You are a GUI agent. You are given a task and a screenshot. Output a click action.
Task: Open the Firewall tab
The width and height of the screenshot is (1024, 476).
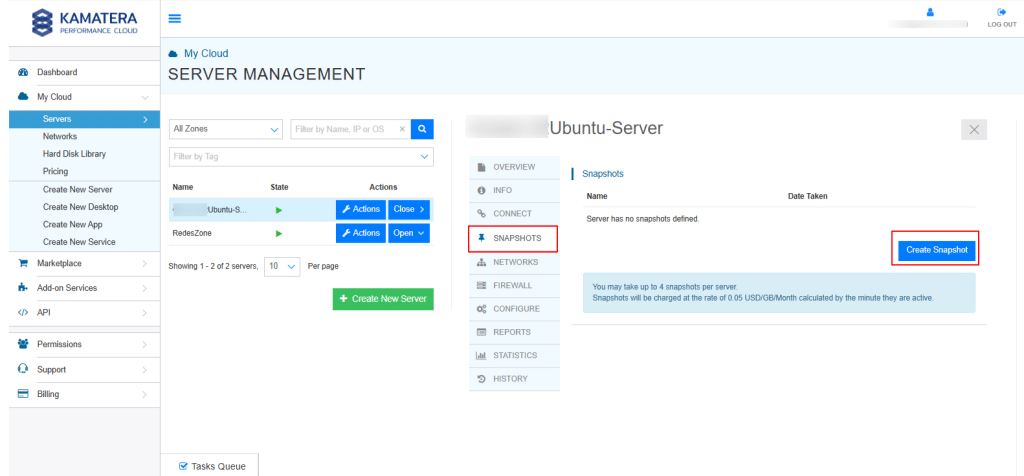click(514, 286)
